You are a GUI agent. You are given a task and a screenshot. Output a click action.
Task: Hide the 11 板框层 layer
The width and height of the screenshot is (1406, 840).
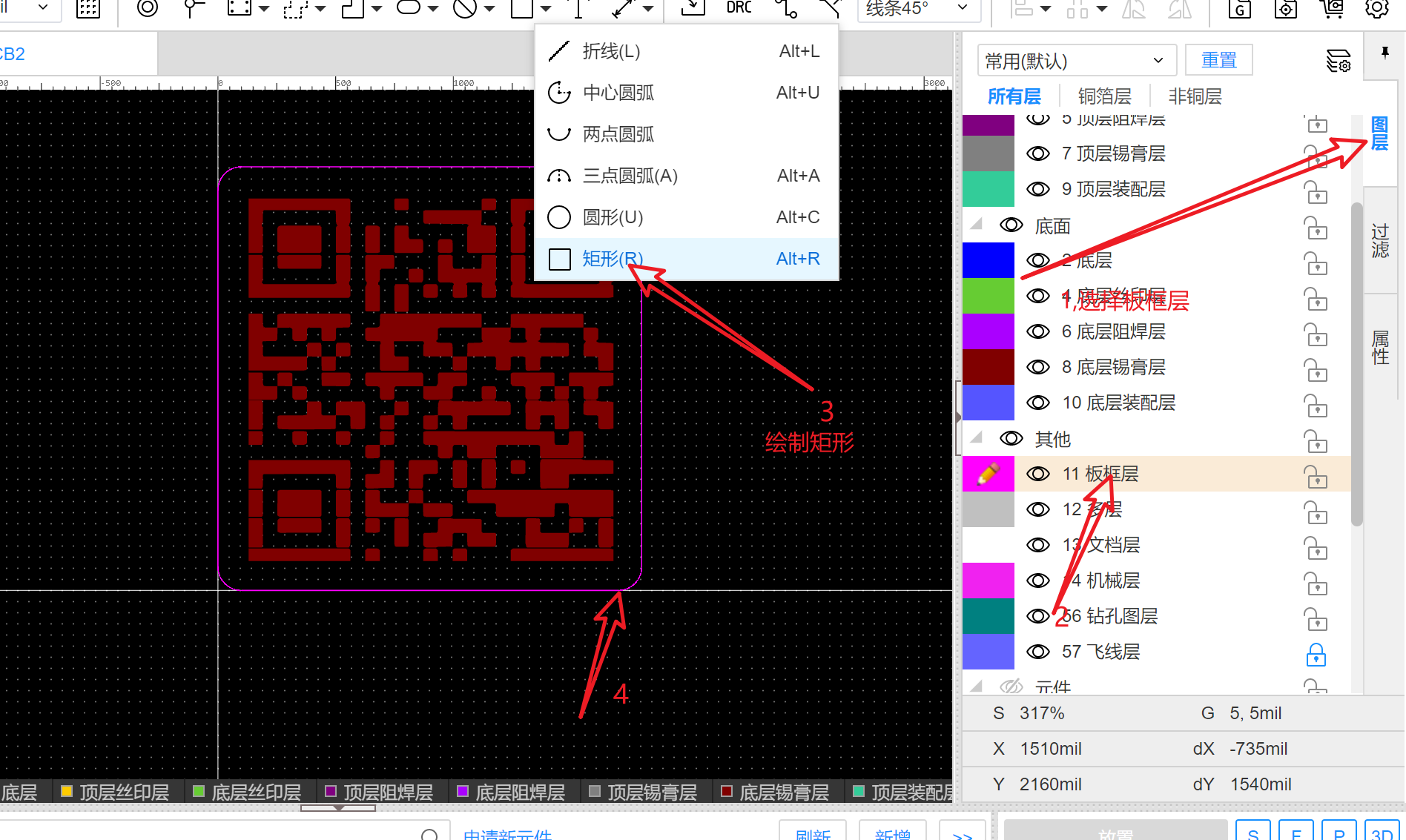tap(1038, 474)
